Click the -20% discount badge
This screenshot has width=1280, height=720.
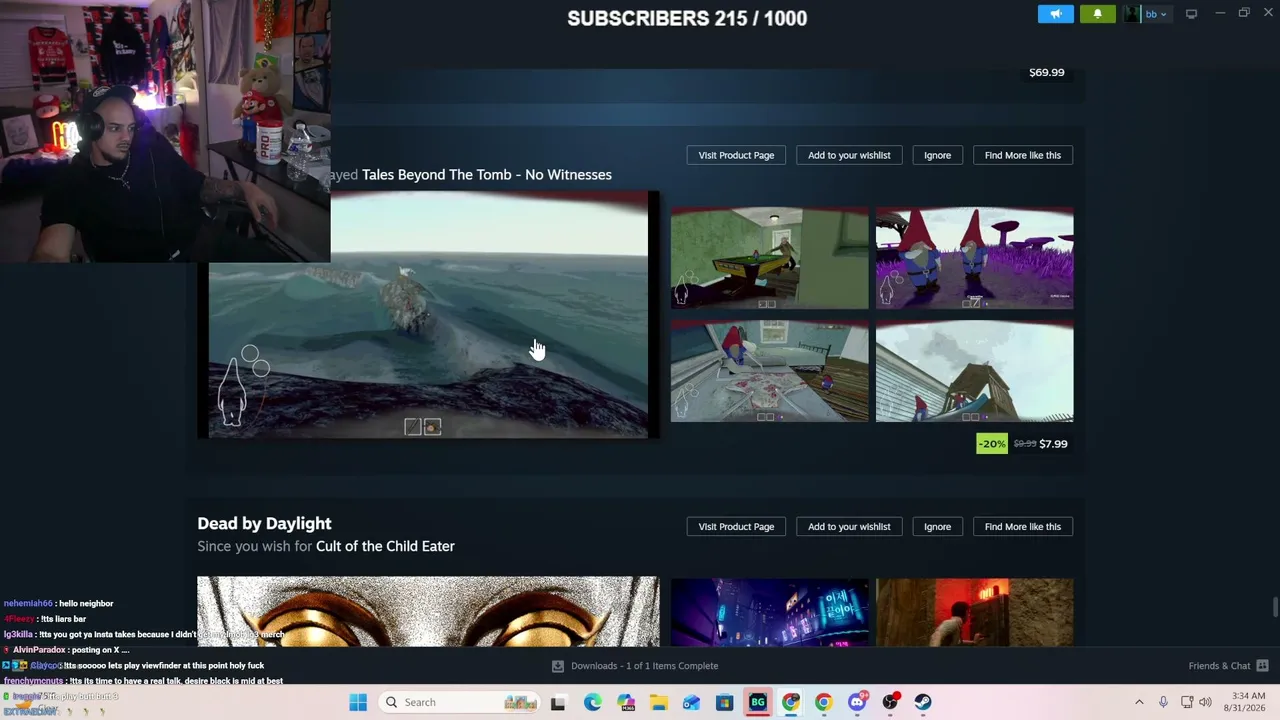tap(992, 444)
